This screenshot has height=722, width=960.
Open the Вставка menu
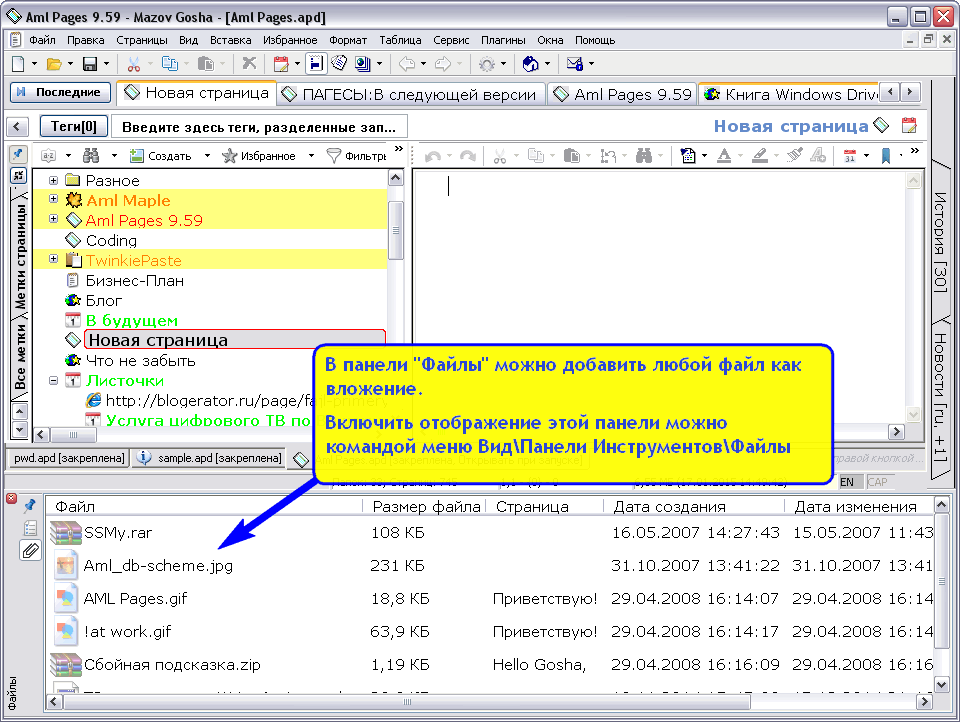click(230, 40)
